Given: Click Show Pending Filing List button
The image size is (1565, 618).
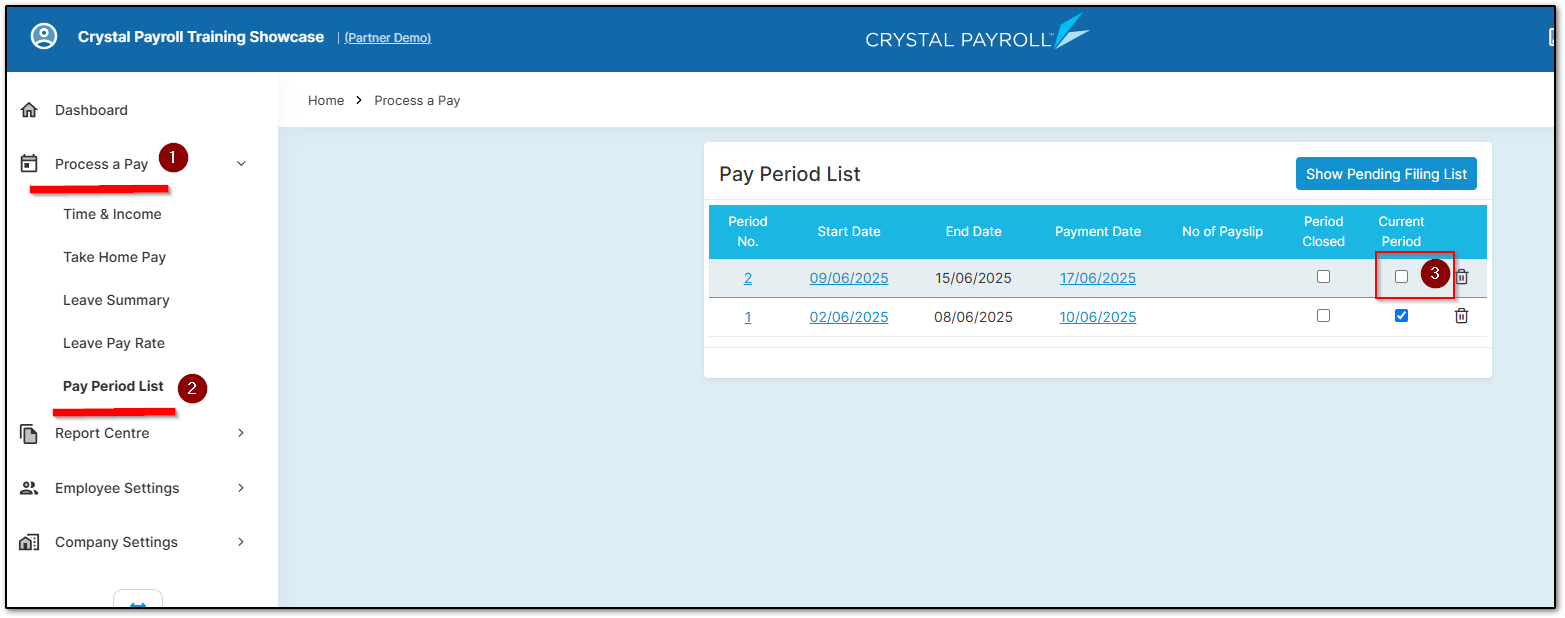Looking at the screenshot, I should pos(1386,174).
